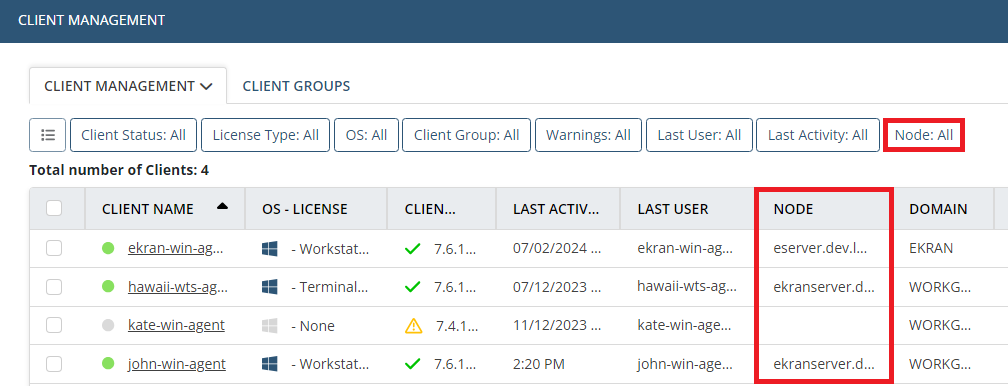Open the john-win-agent client link

pos(177,364)
